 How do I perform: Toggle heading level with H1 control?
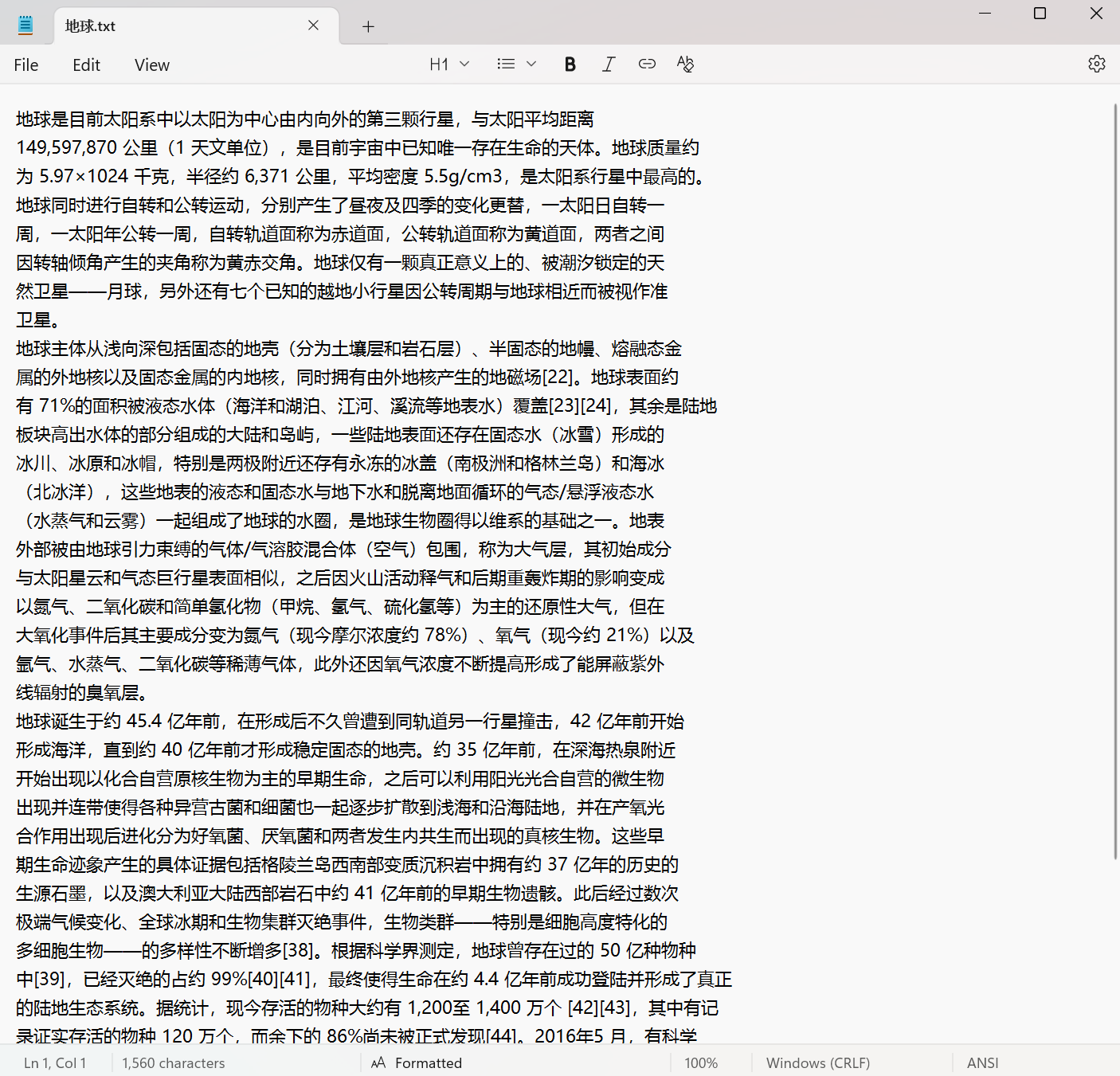pos(439,64)
